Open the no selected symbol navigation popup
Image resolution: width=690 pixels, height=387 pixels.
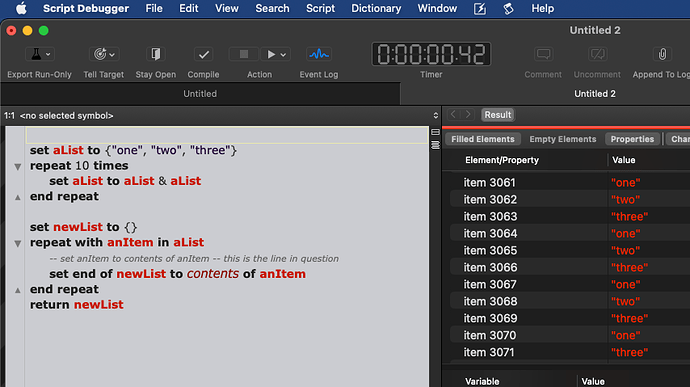[x=221, y=115]
